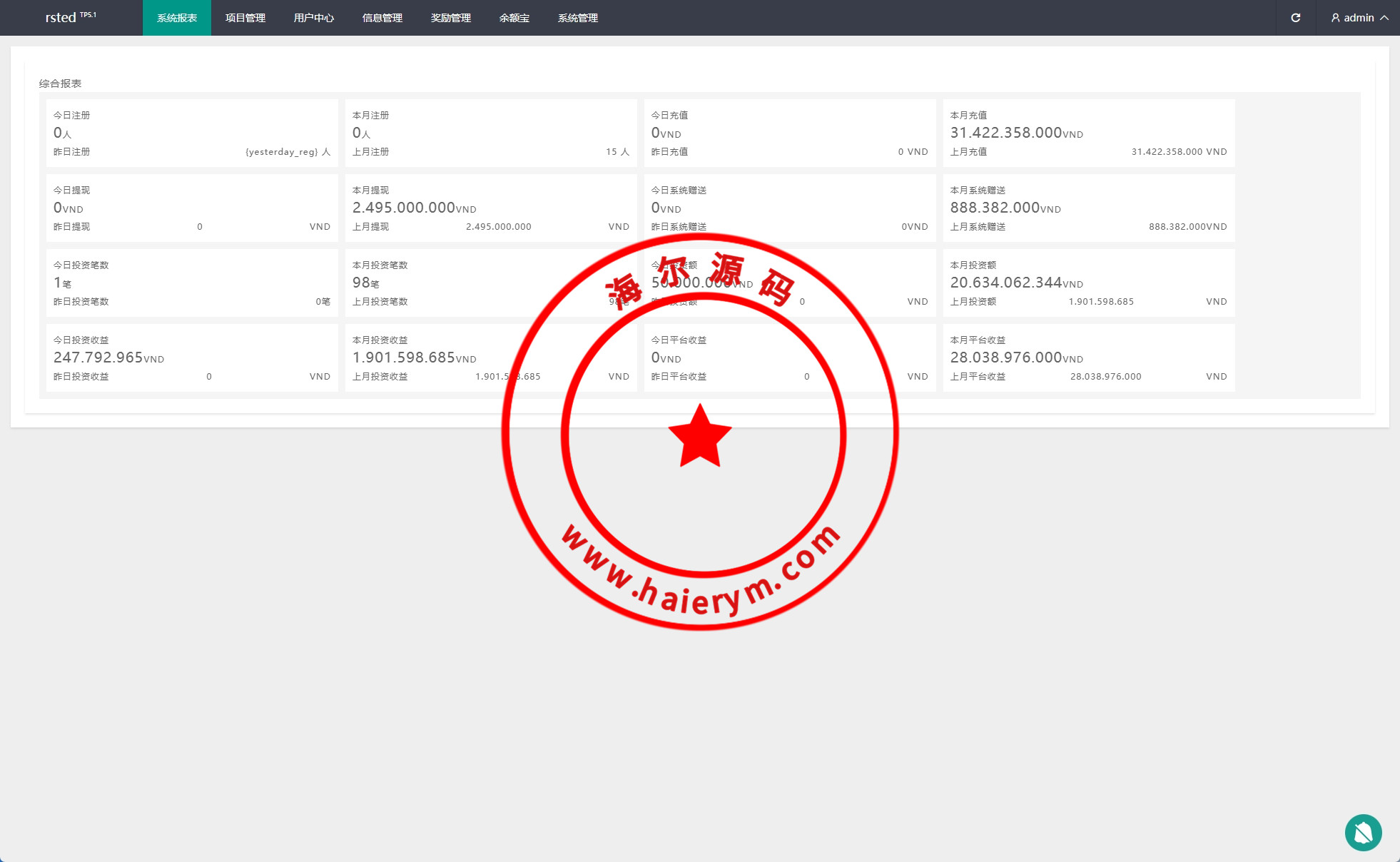Click the 本月系统赠送 value 888.382.000
Image resolution: width=1400 pixels, height=862 pixels.
[995, 208]
